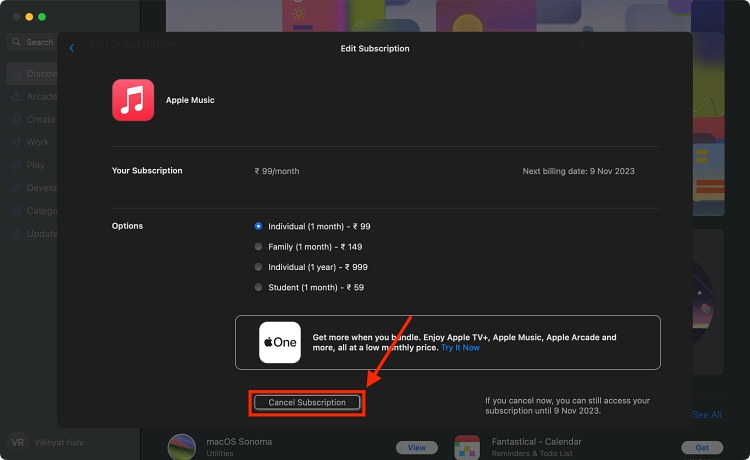Click the search magnifier icon in sidebar
750x460 pixels.
(16, 42)
